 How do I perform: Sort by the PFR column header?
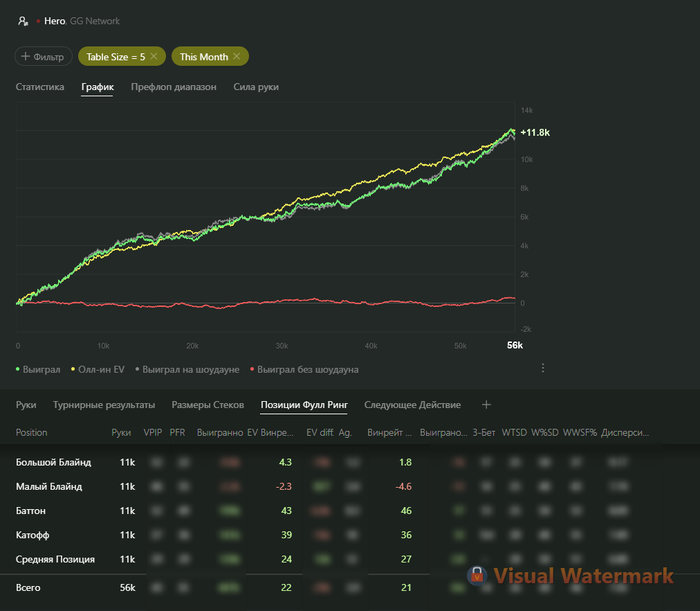pyautogui.click(x=177, y=432)
